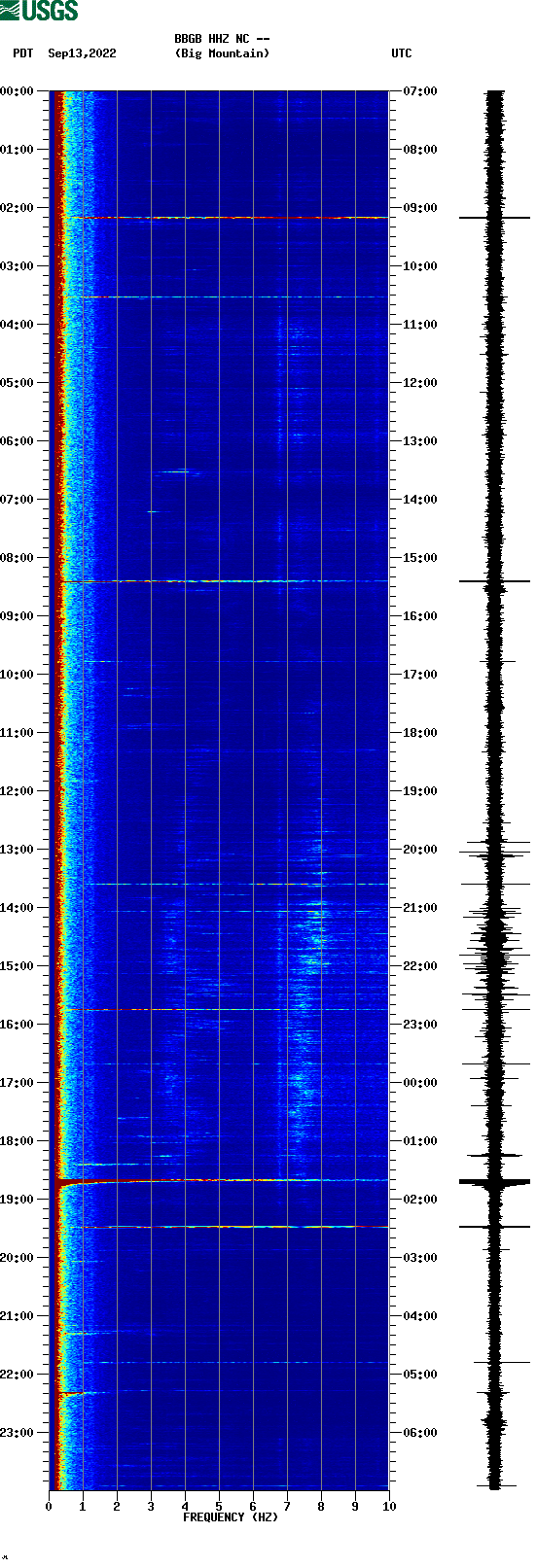Click the 0 Hz frequency tick label

tap(49, 1507)
